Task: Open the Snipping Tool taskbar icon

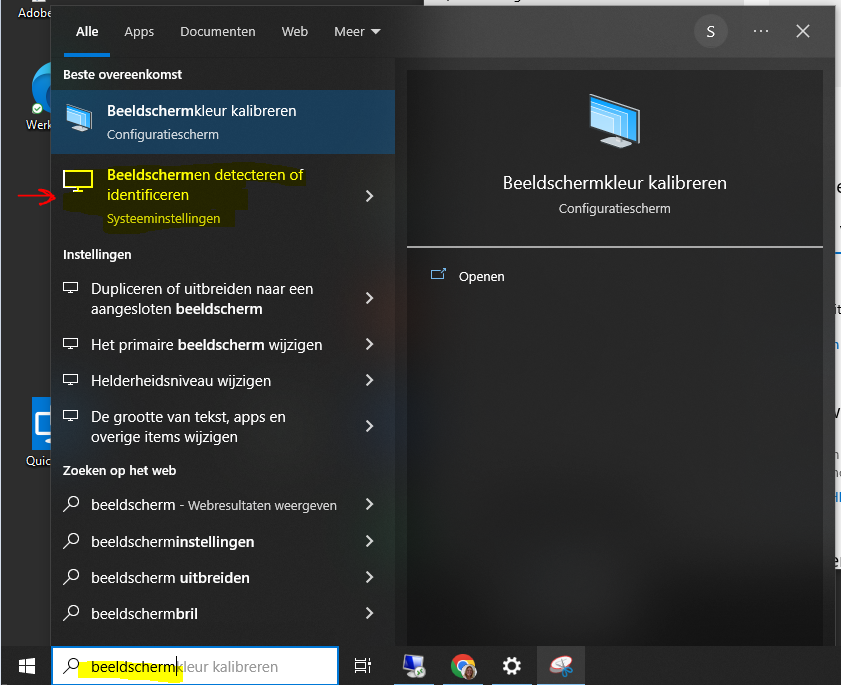Action: click(x=561, y=665)
